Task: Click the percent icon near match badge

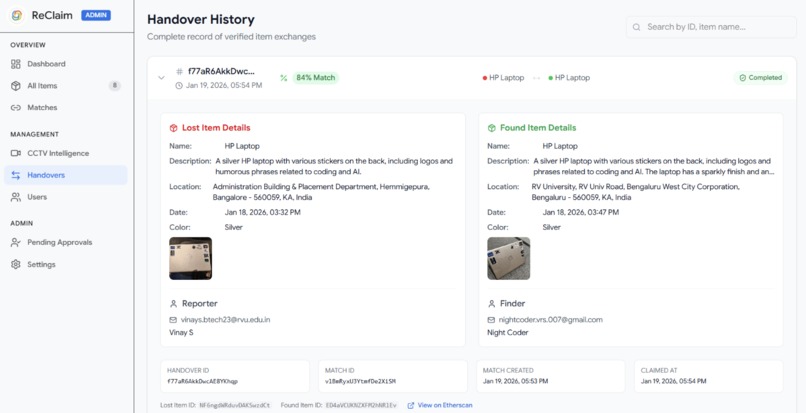Action: (283, 78)
